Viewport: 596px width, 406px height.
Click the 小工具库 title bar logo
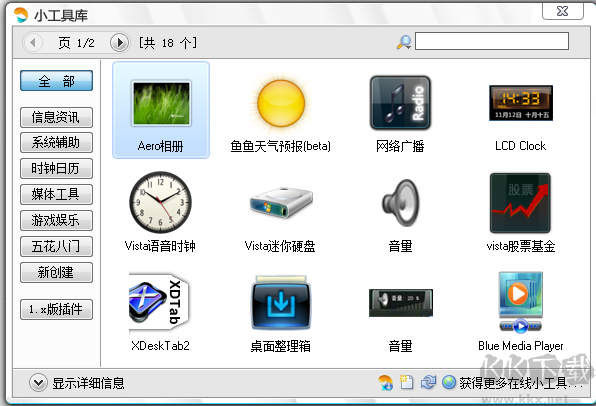pyautogui.click(x=21, y=15)
